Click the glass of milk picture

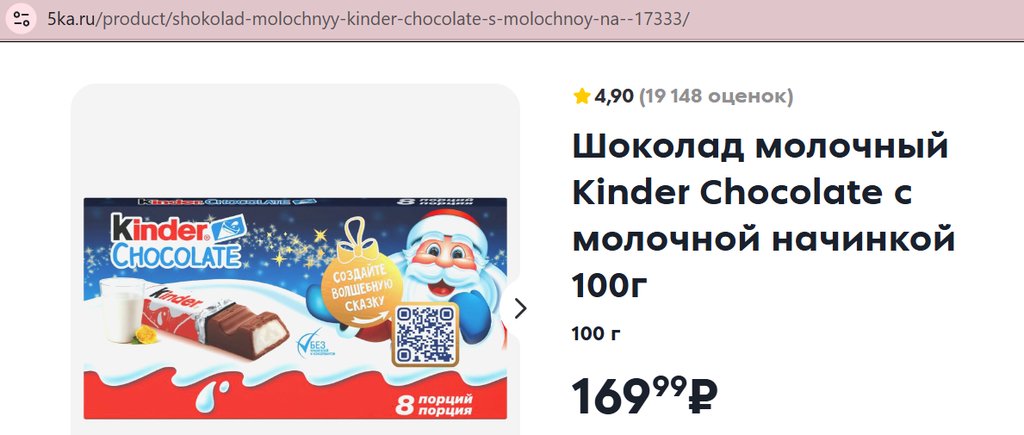tap(123, 310)
